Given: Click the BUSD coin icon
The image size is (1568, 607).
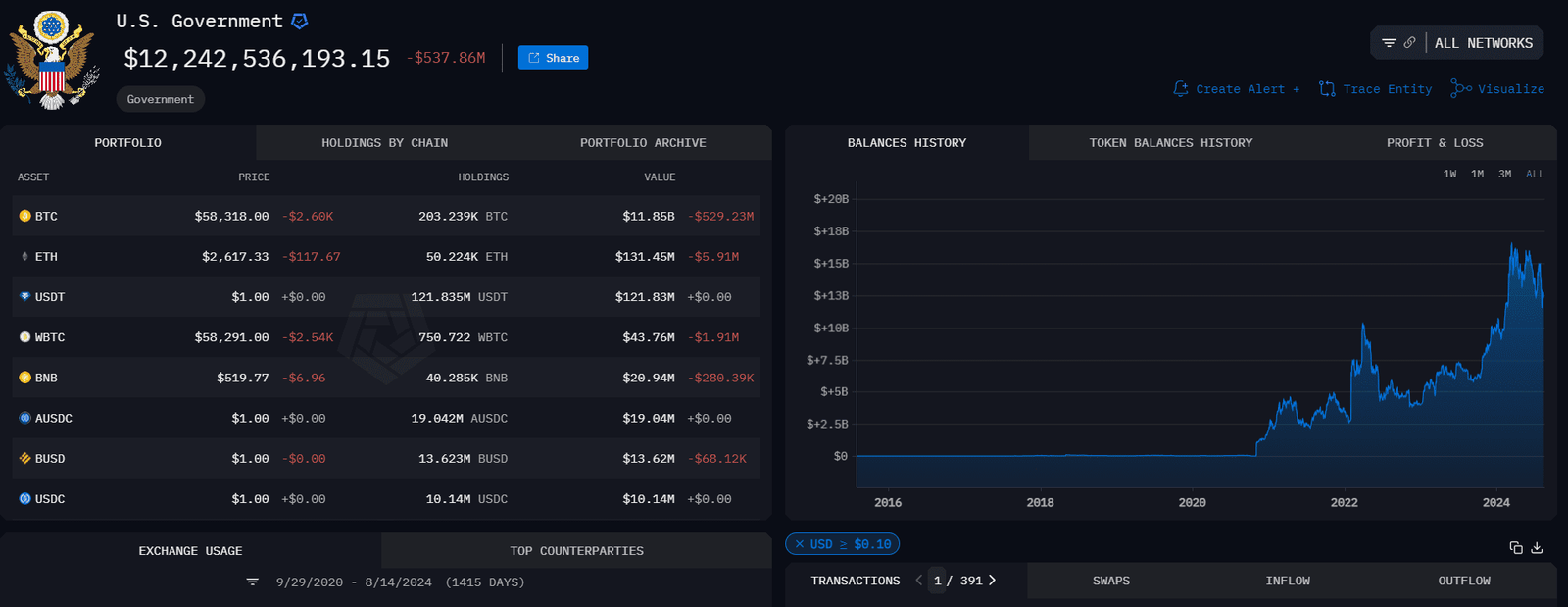Looking at the screenshot, I should [x=25, y=458].
